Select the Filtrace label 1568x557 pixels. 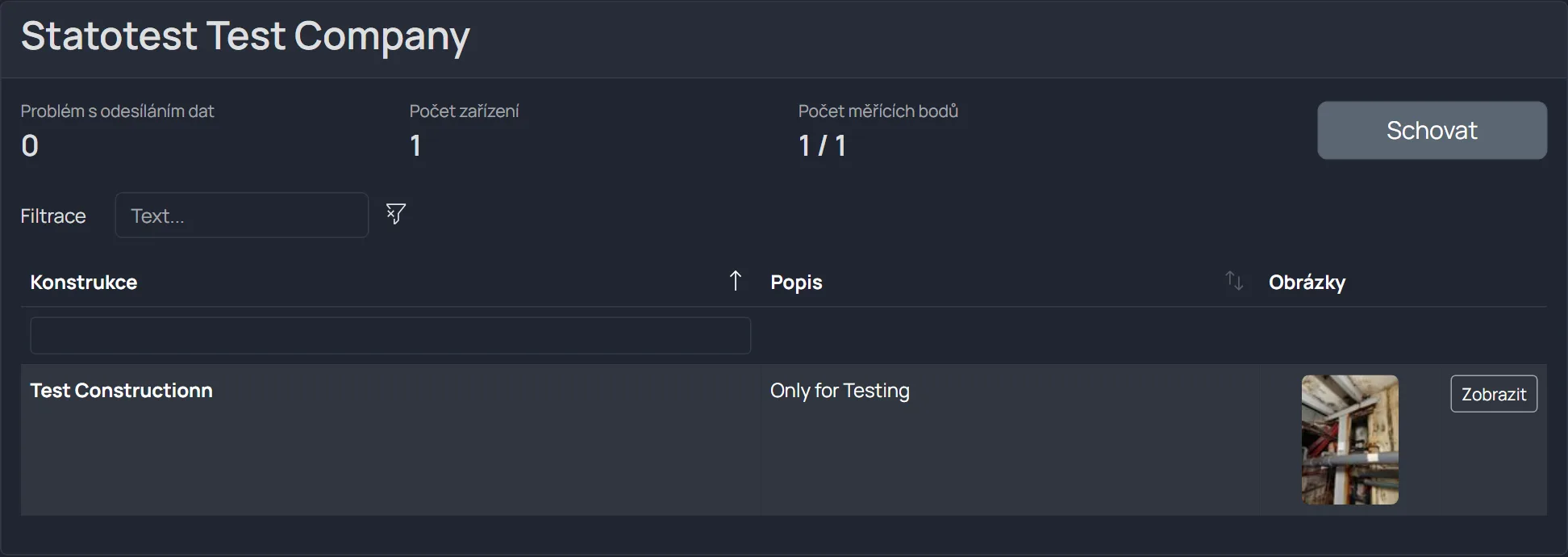coord(53,216)
